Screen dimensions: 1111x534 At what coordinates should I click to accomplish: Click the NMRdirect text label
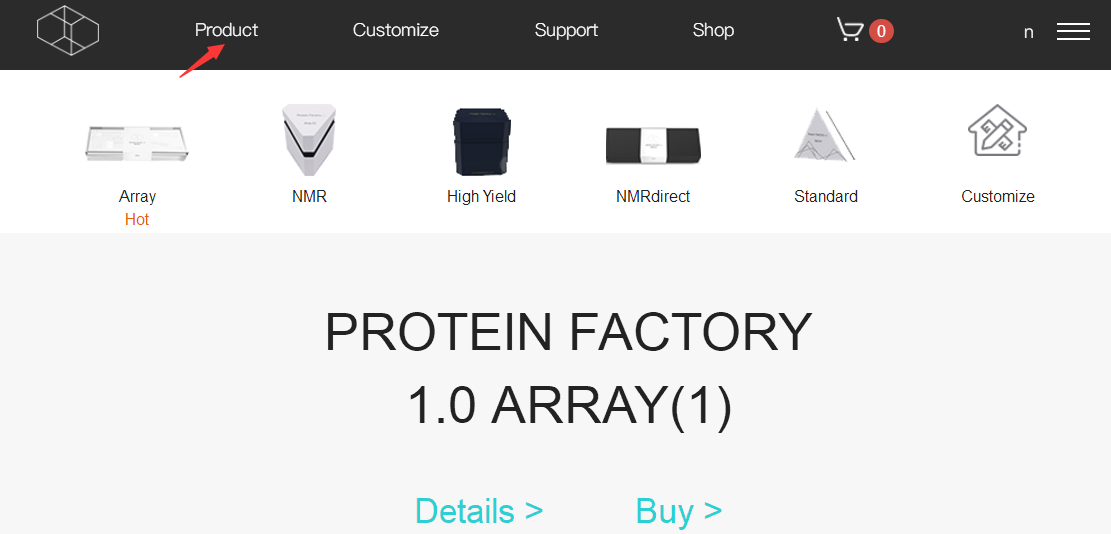[x=653, y=196]
